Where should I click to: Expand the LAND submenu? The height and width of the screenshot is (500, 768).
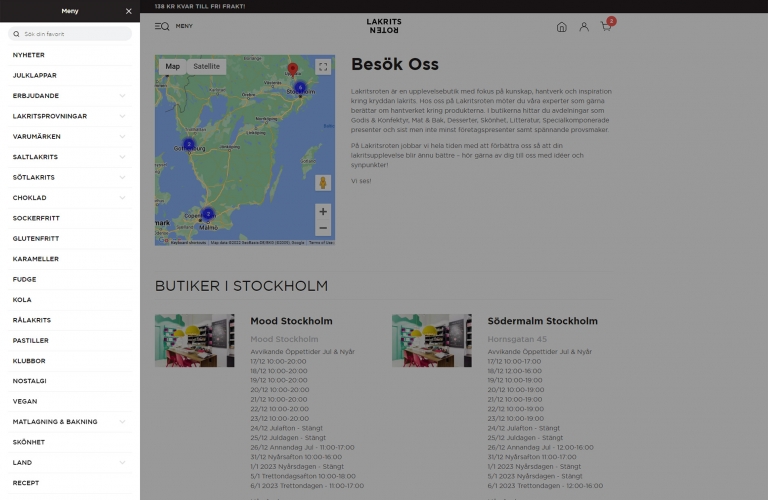click(x=122, y=463)
